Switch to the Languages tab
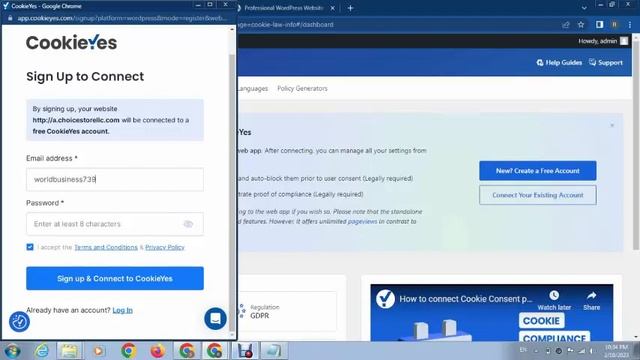The image size is (640, 360). (x=252, y=88)
